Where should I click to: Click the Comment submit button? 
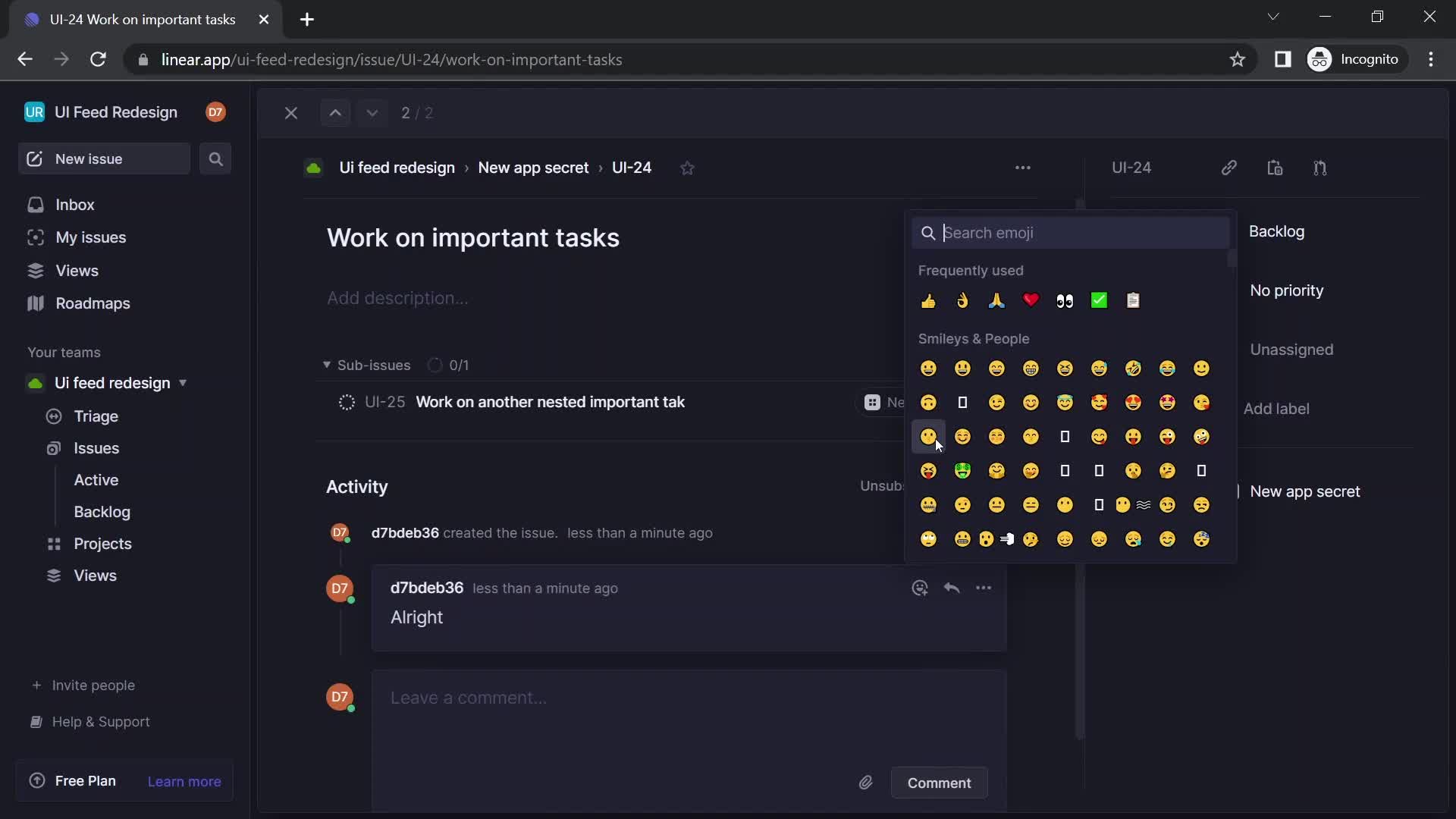tap(938, 783)
